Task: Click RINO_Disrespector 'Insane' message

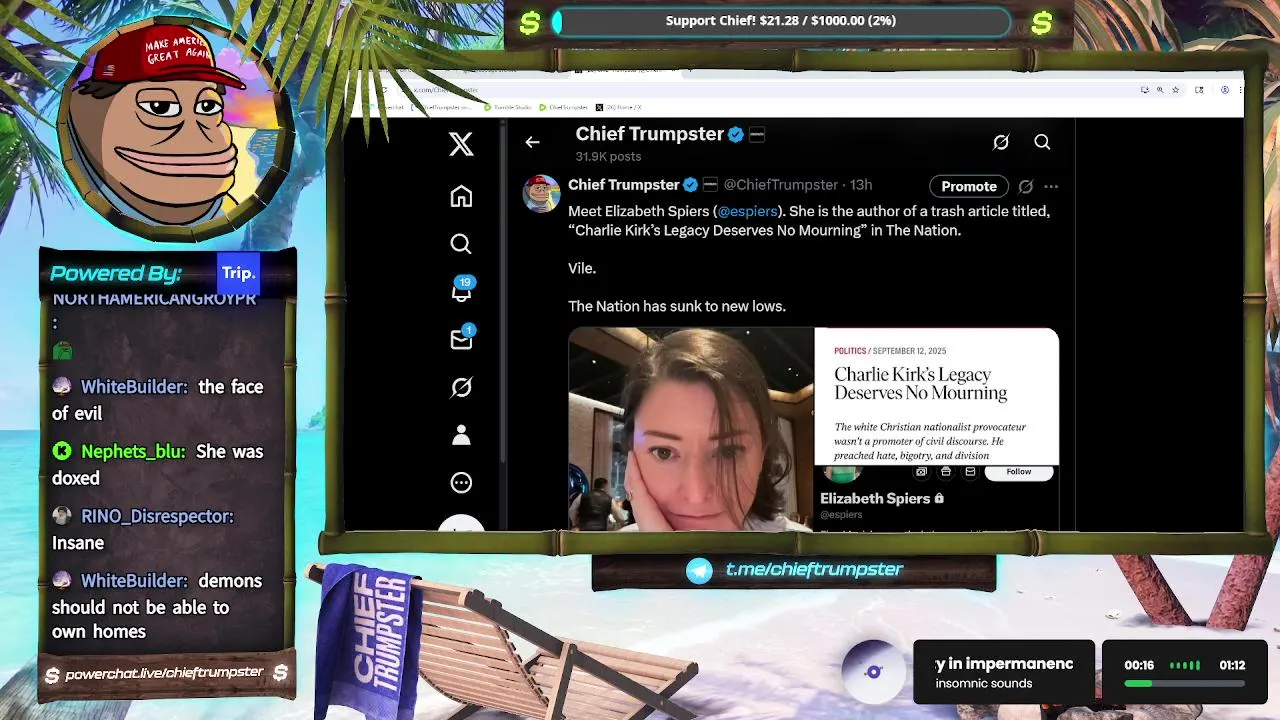Action: point(143,529)
